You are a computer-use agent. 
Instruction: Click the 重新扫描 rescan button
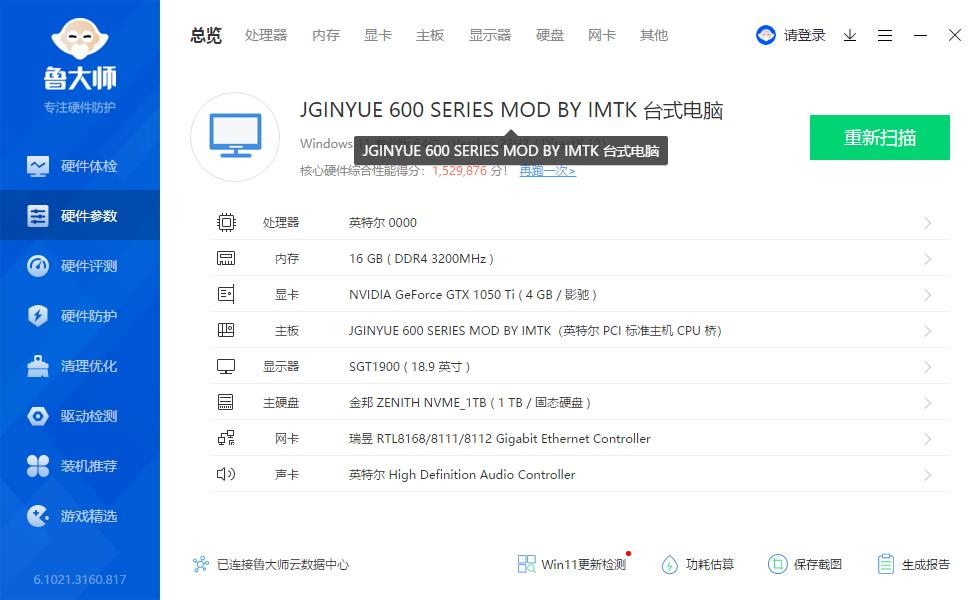(x=879, y=137)
